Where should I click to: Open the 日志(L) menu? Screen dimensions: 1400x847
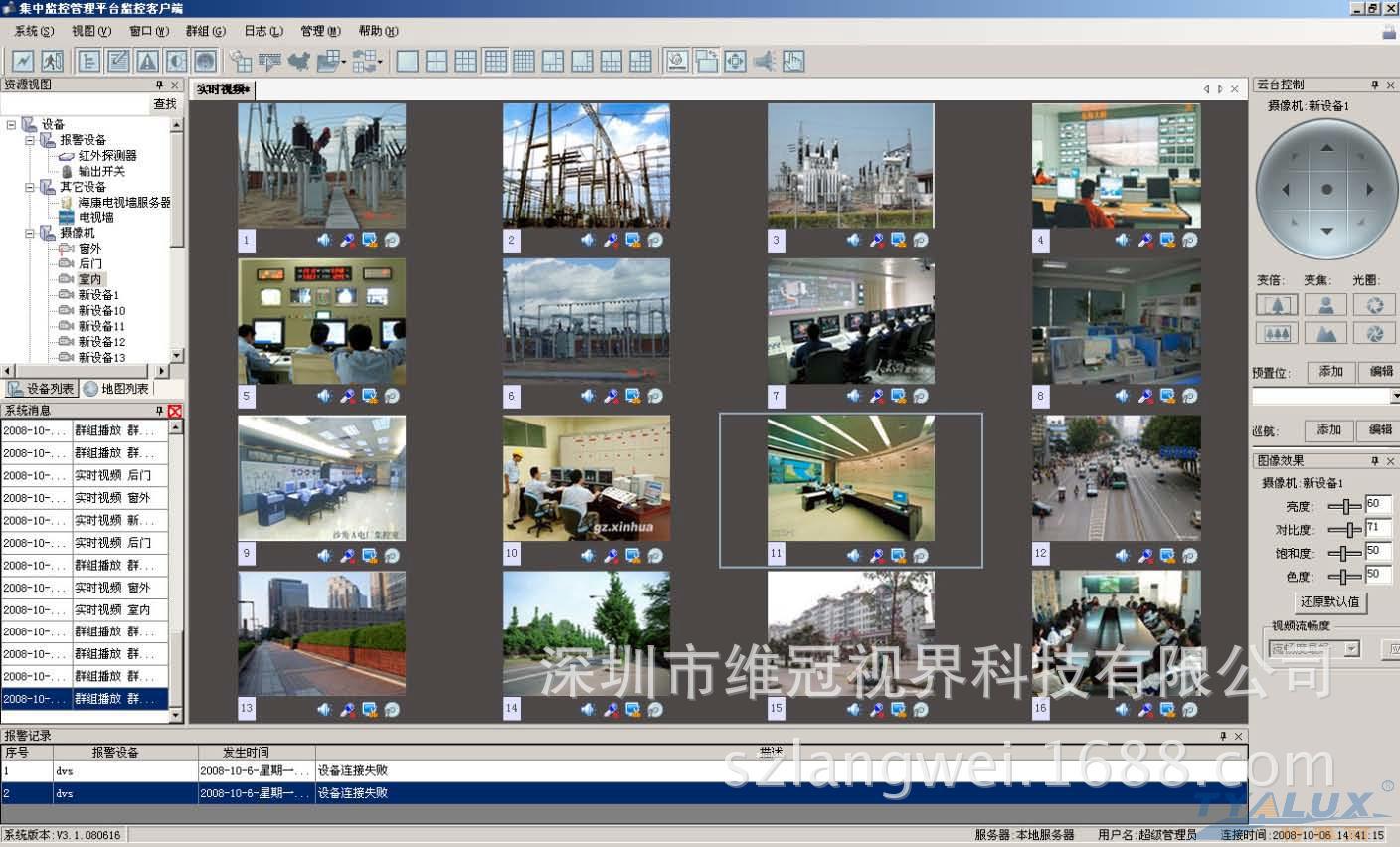point(263,31)
